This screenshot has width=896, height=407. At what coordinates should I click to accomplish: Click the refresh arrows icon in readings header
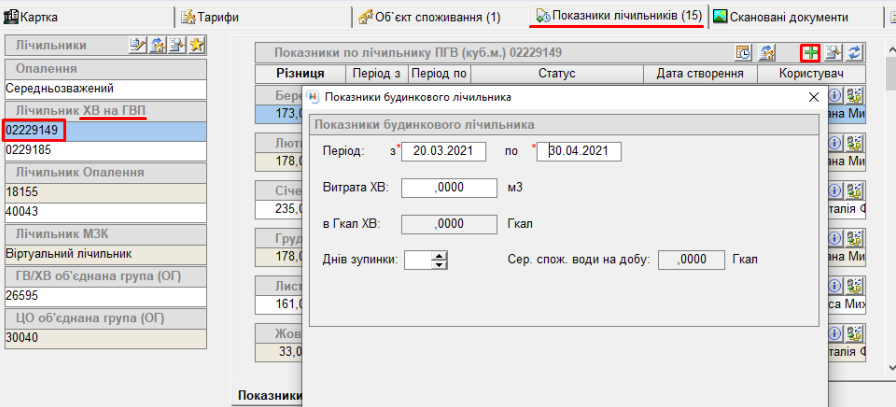tap(855, 53)
